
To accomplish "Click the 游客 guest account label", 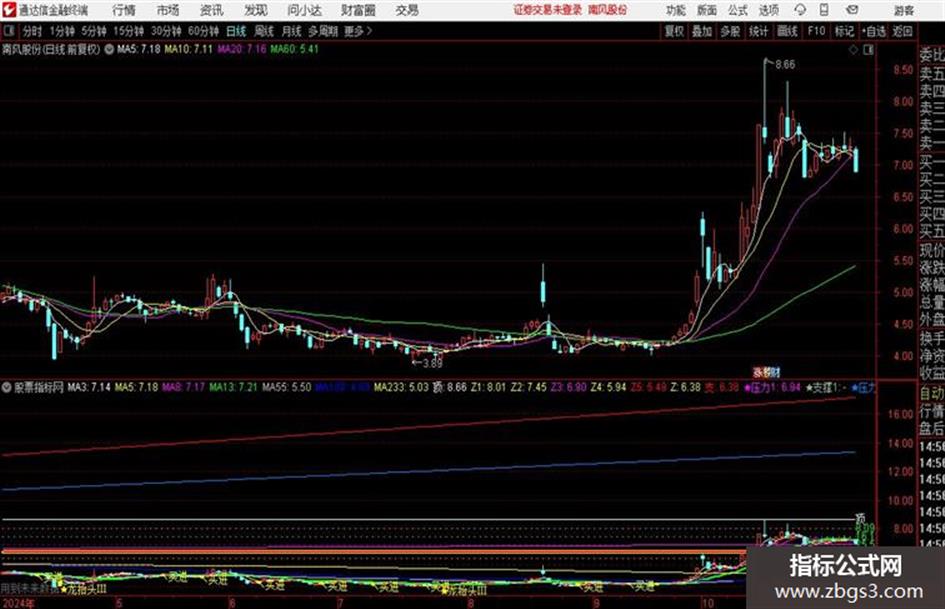I will (904, 10).
